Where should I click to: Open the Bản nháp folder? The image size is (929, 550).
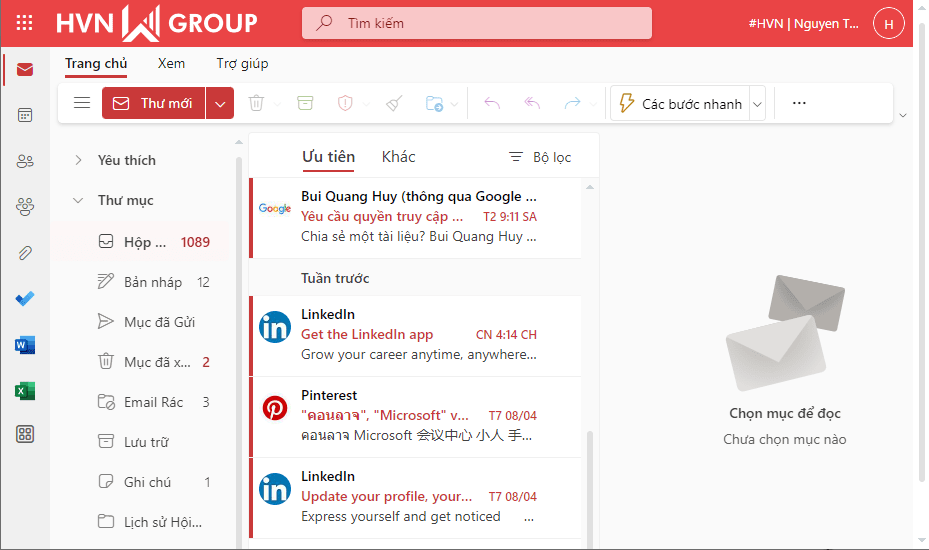(140, 282)
